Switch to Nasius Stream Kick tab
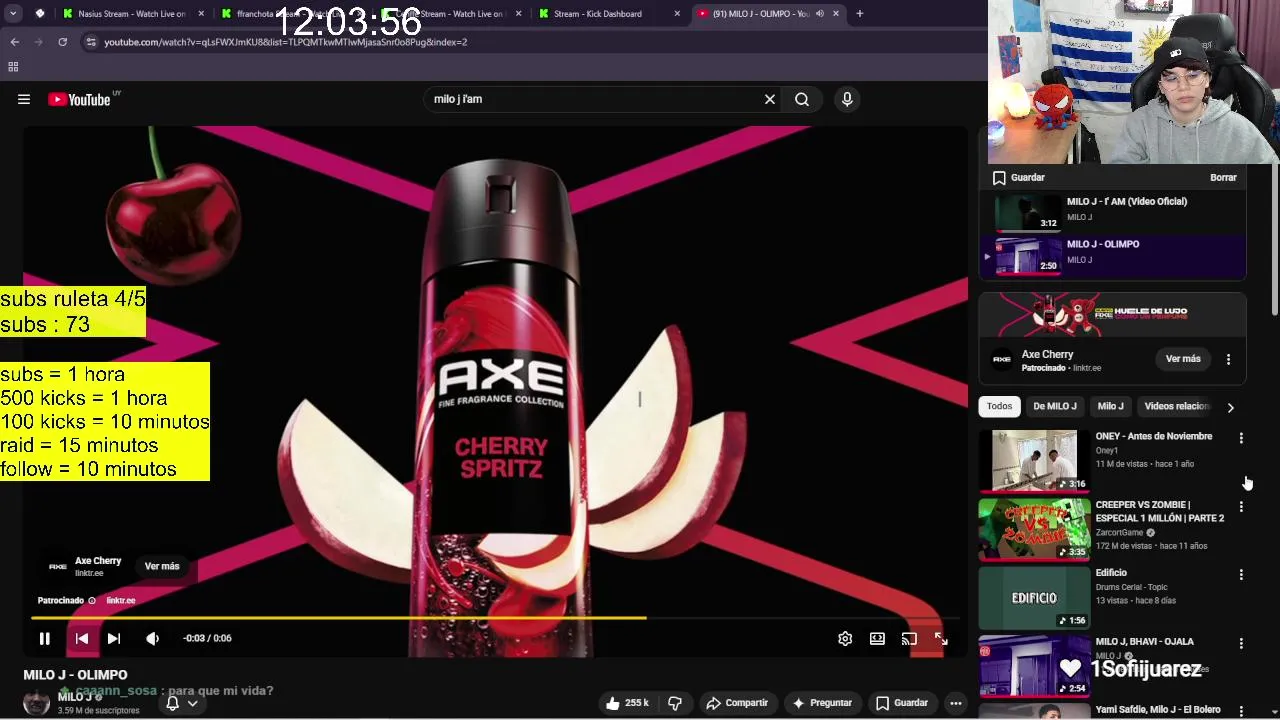 (130, 14)
